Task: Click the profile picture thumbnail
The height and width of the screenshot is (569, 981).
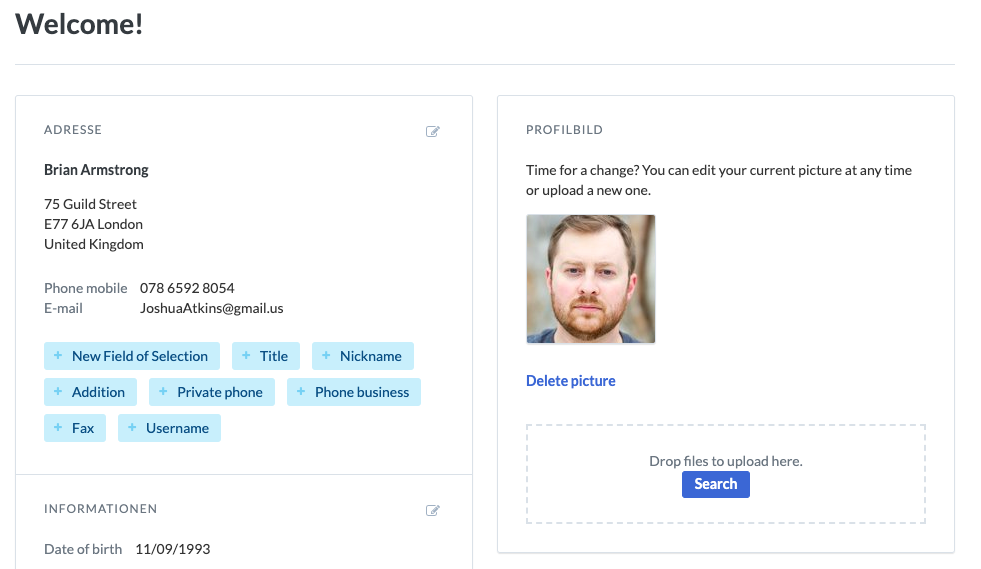Action: pos(591,279)
